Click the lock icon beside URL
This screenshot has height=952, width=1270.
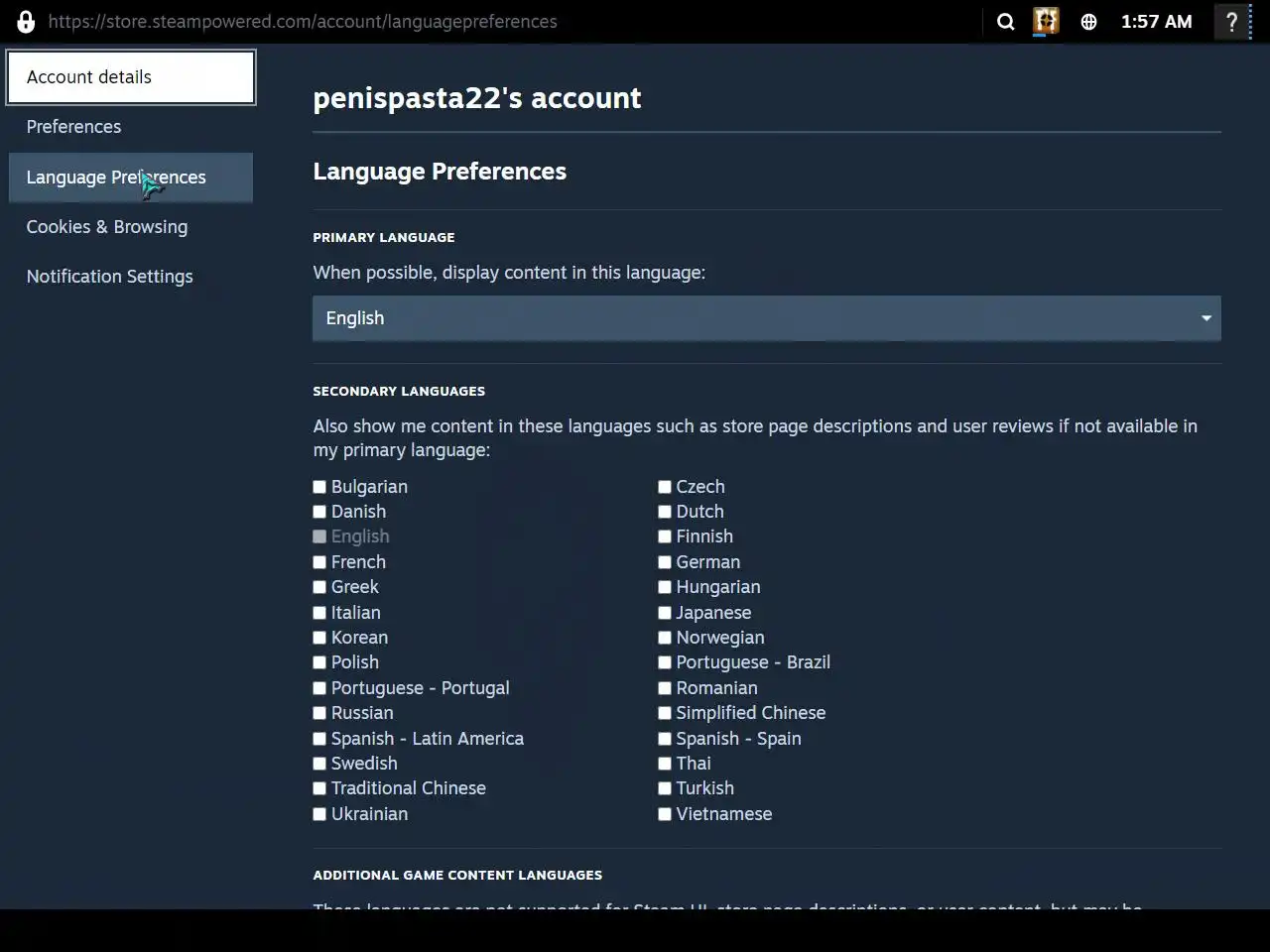26,22
